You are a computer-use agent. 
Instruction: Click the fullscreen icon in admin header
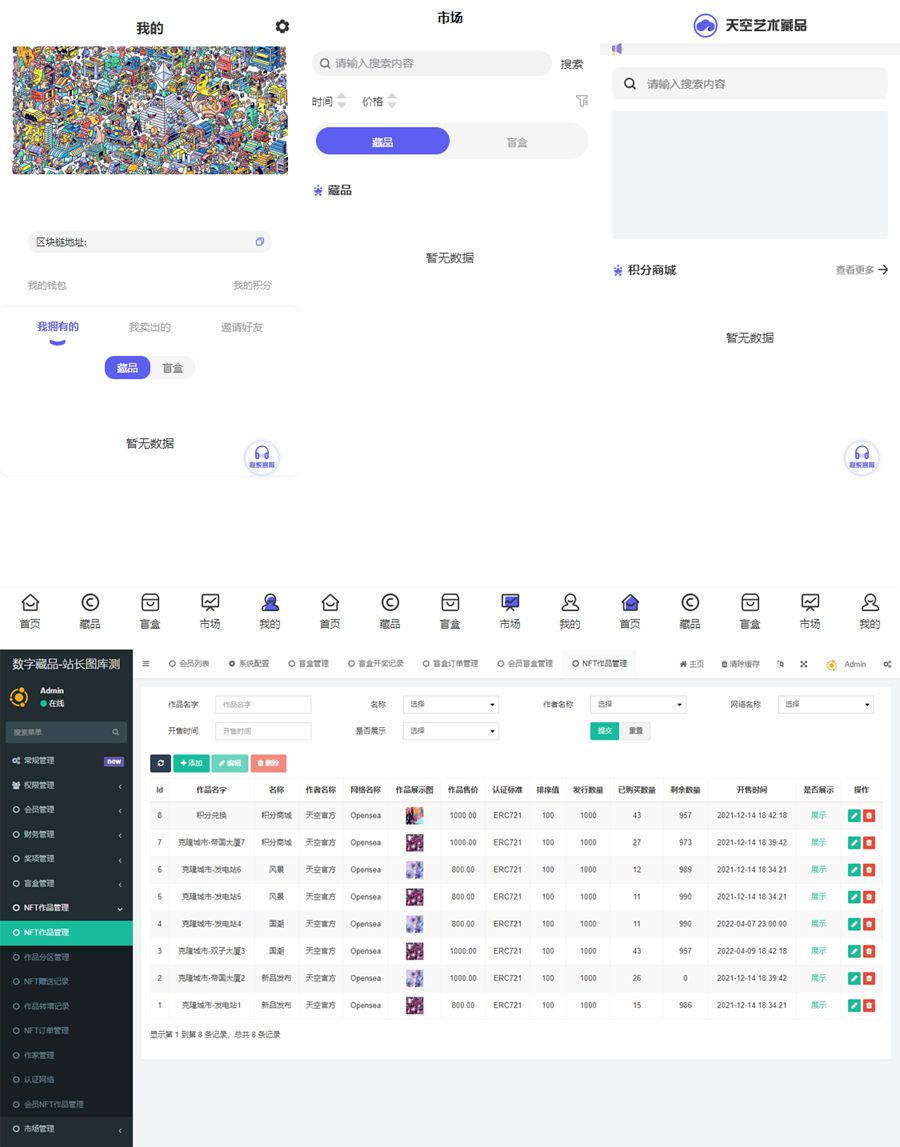[804, 664]
